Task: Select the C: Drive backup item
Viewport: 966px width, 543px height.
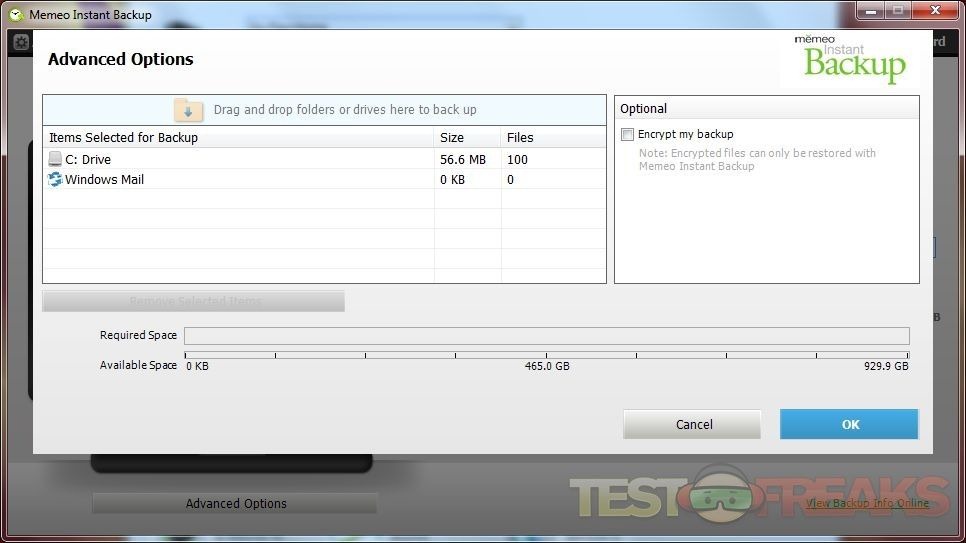Action: [88, 160]
